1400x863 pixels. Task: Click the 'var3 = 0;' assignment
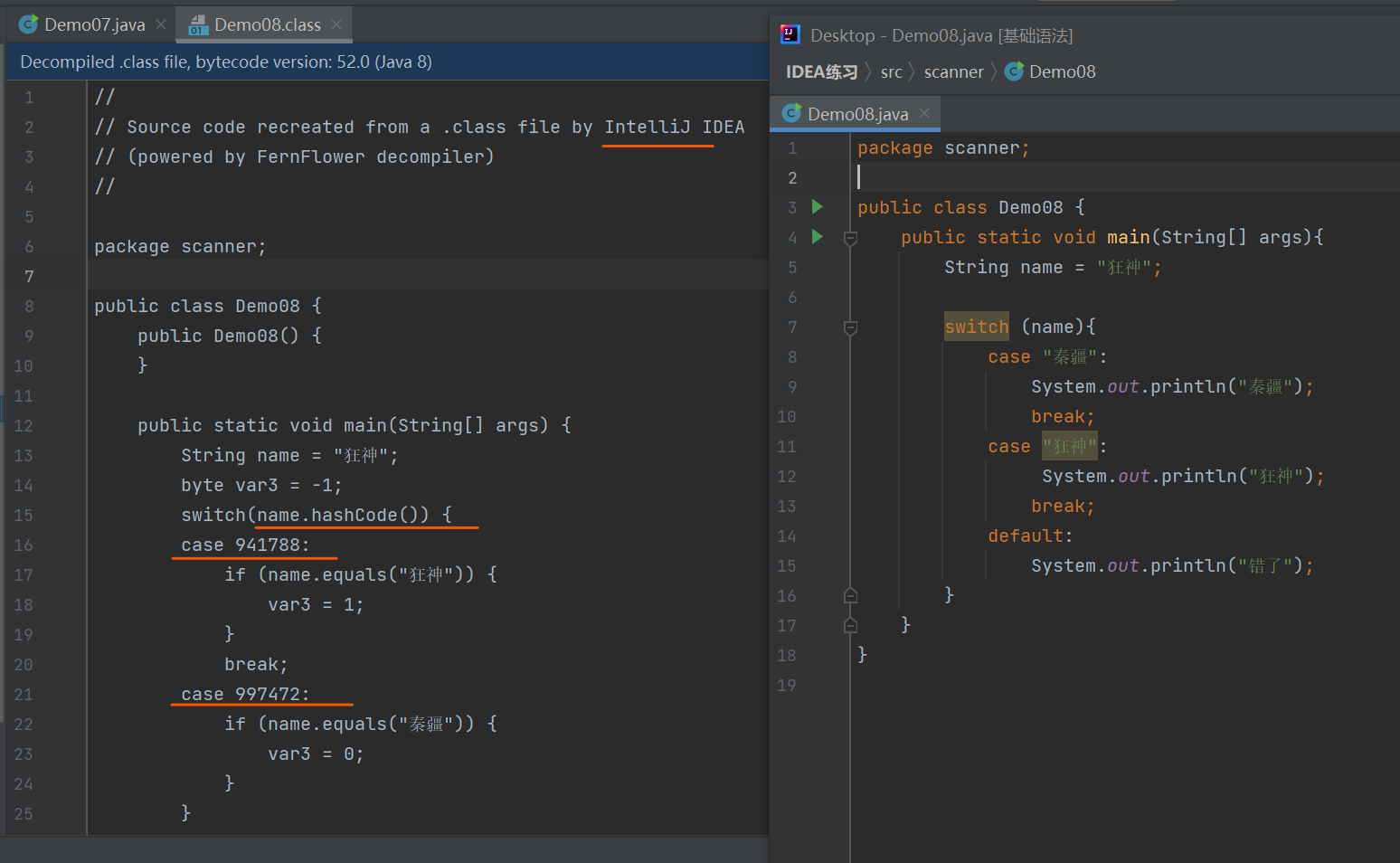click(316, 754)
